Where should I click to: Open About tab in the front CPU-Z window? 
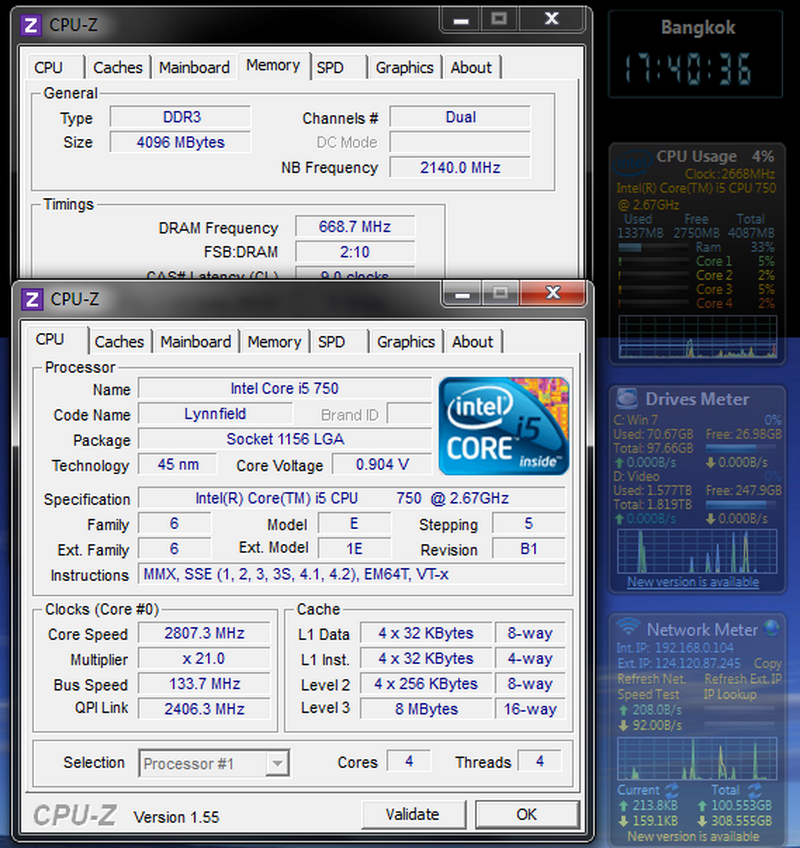[x=473, y=342]
